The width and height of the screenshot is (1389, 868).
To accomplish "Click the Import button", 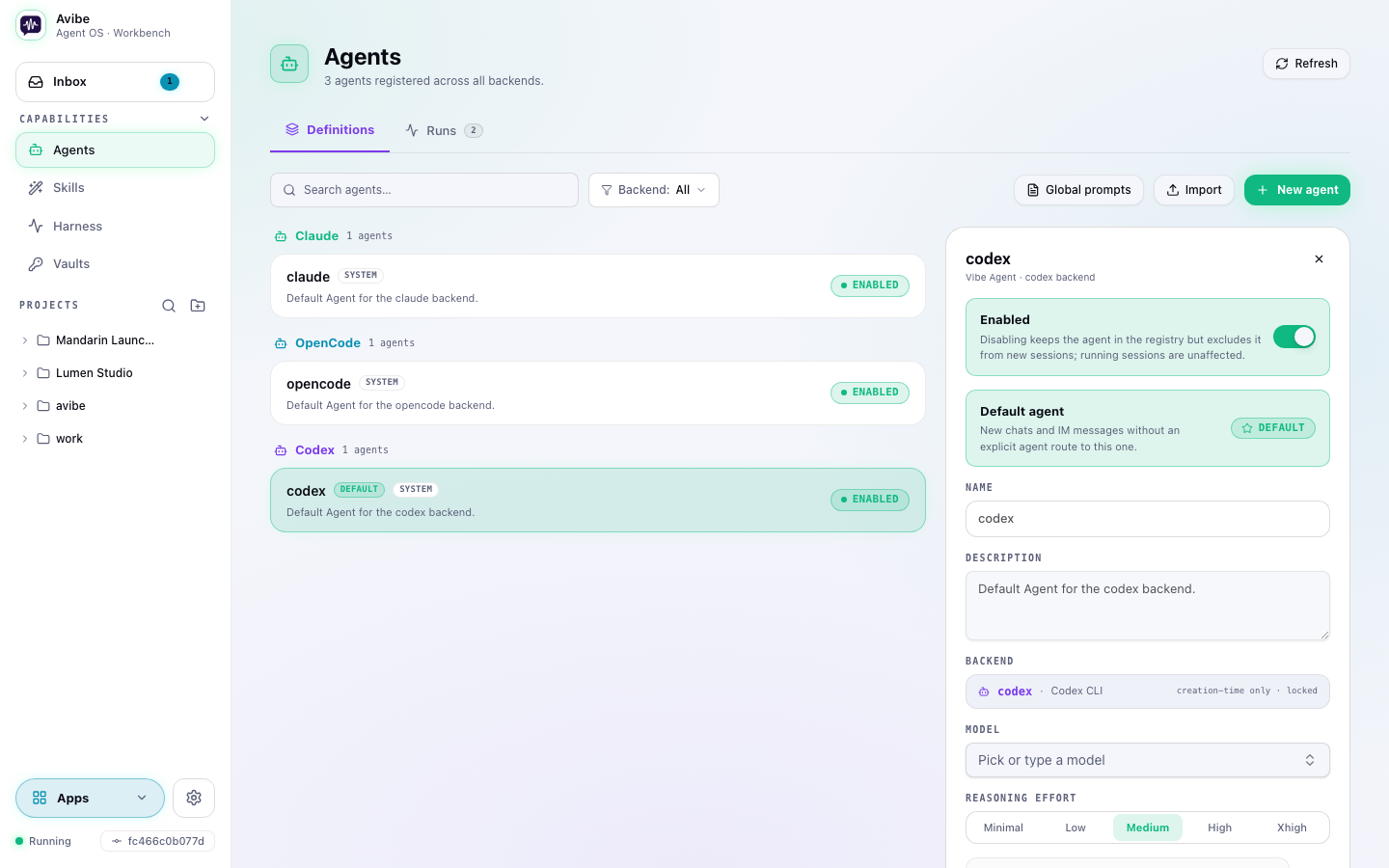I will point(1194,190).
